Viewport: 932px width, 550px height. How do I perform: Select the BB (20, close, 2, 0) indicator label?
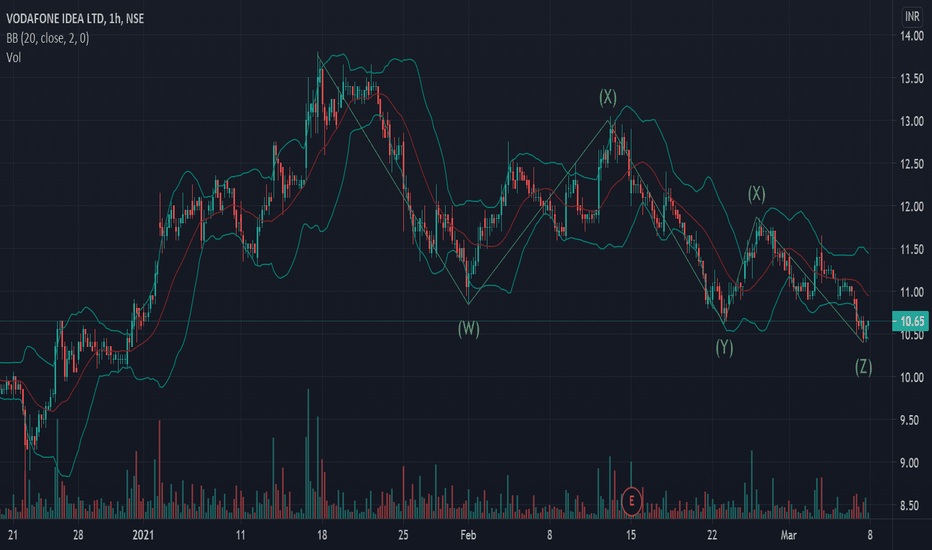48,39
